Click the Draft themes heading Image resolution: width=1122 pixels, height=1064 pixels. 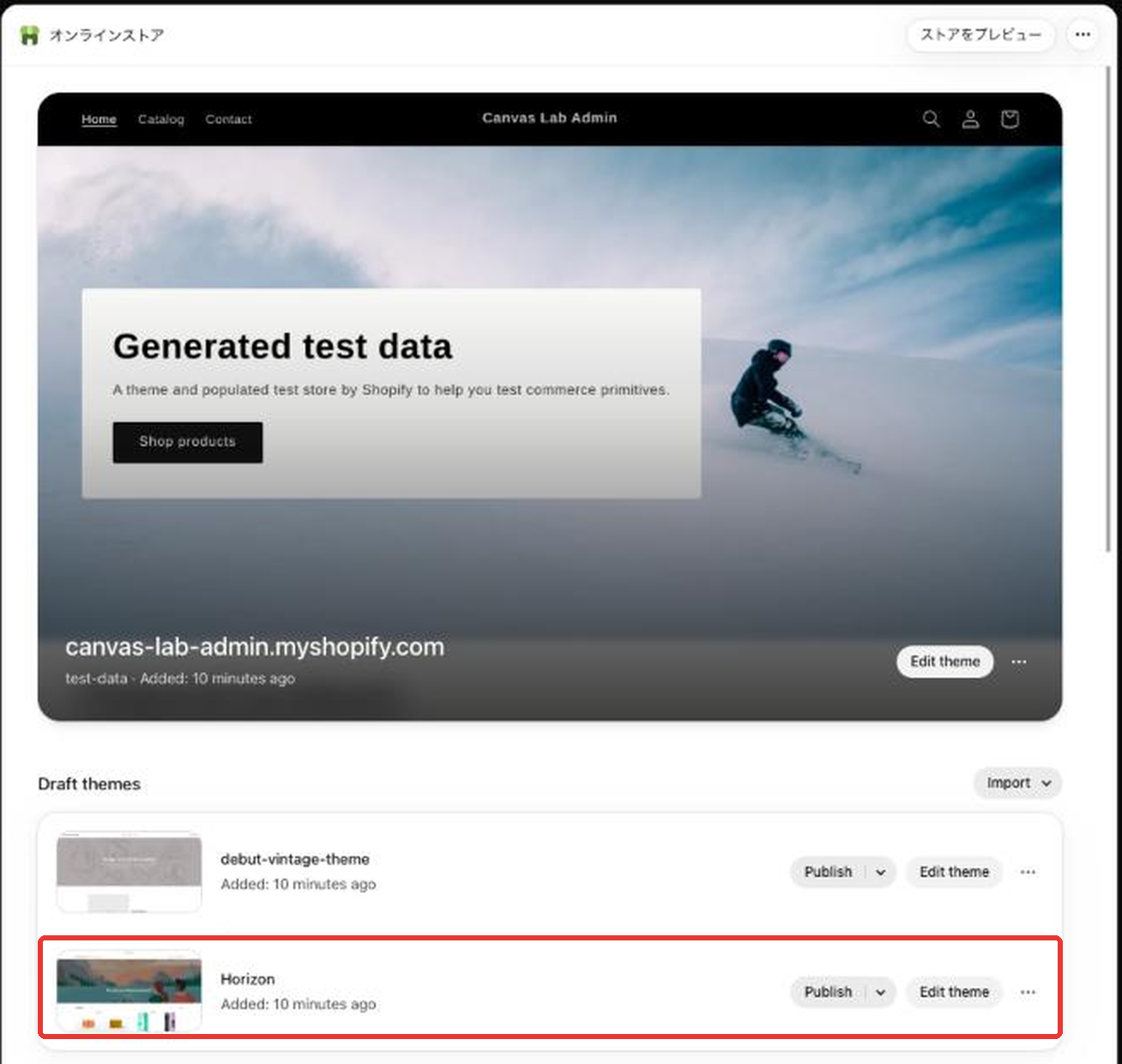(x=89, y=784)
